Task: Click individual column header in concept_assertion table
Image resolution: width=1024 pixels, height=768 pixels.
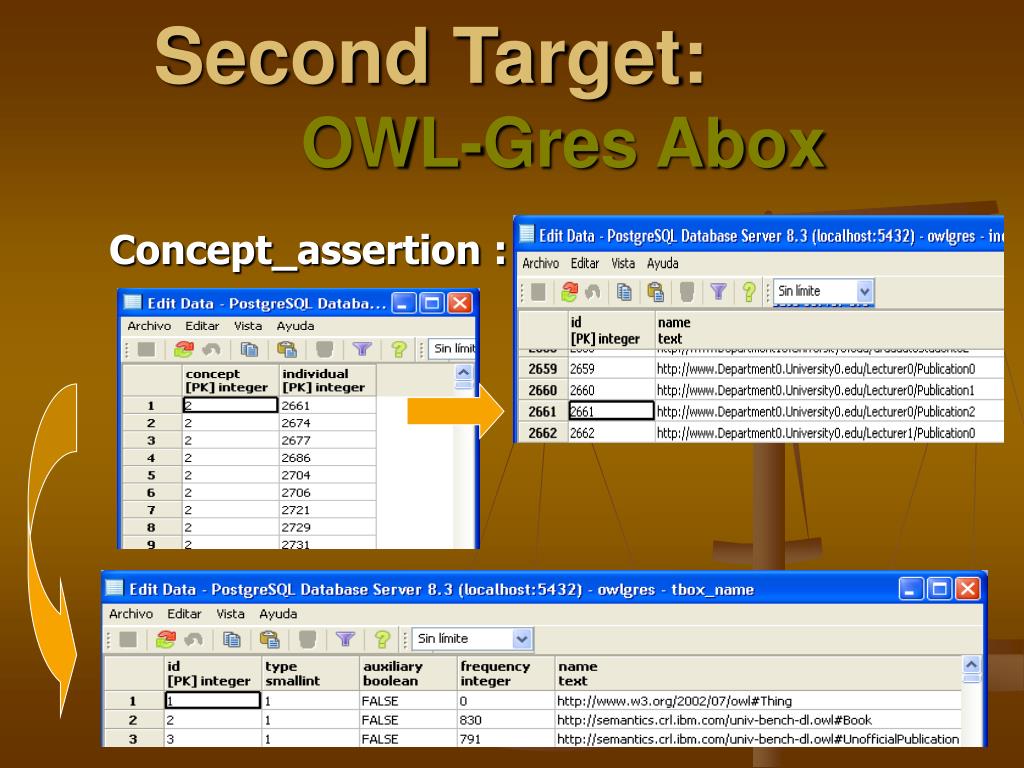Action: 327,381
